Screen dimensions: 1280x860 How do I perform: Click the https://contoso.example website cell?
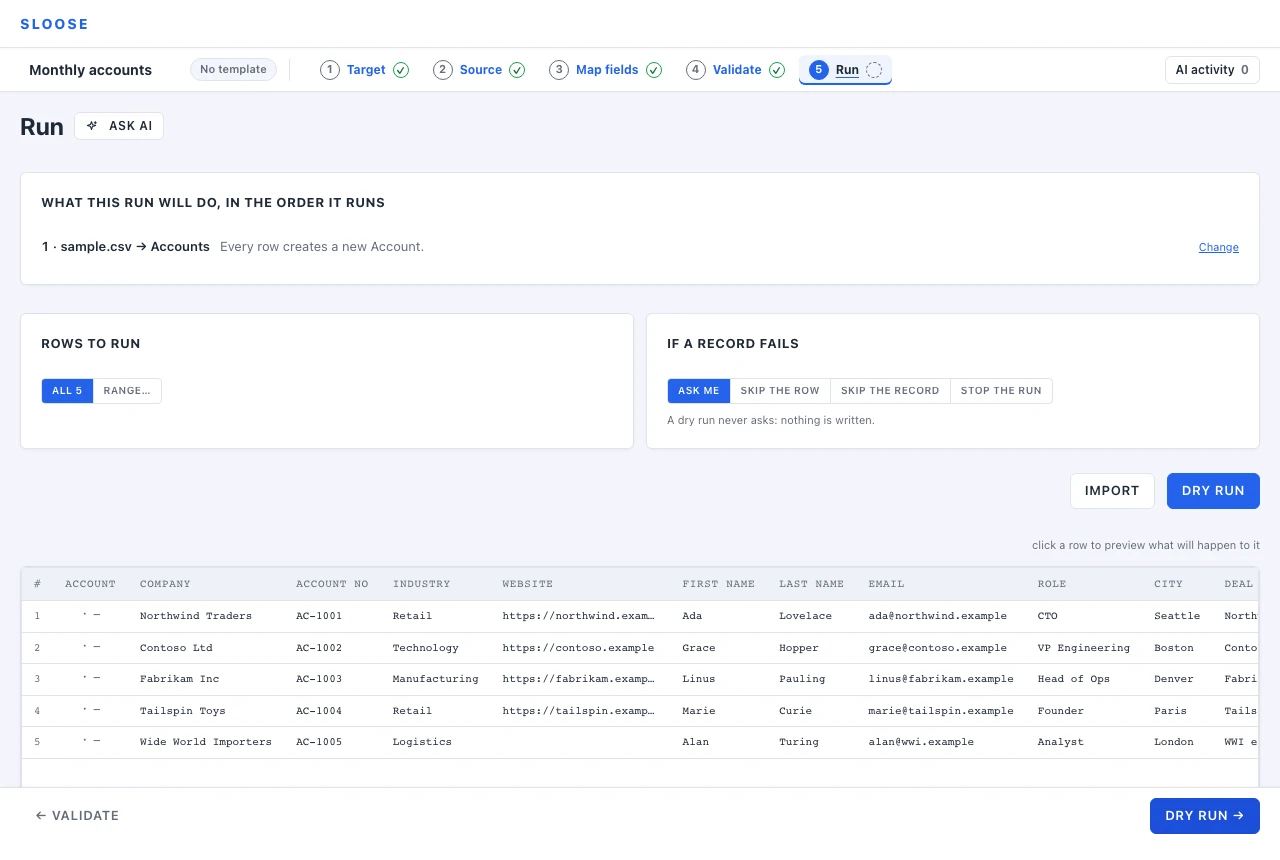[578, 648]
